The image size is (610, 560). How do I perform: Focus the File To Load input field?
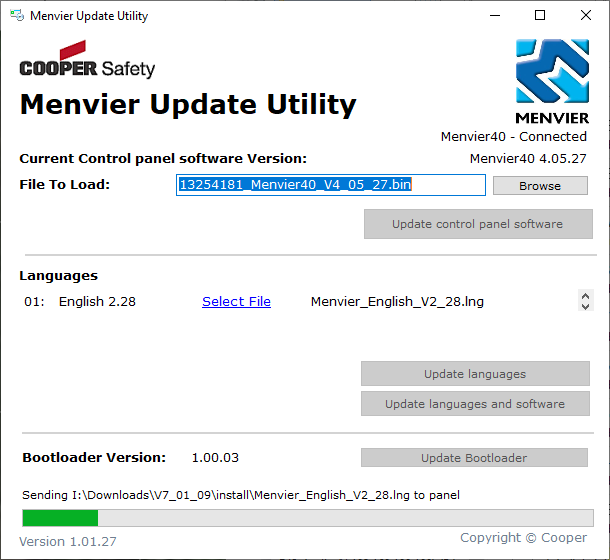click(331, 185)
